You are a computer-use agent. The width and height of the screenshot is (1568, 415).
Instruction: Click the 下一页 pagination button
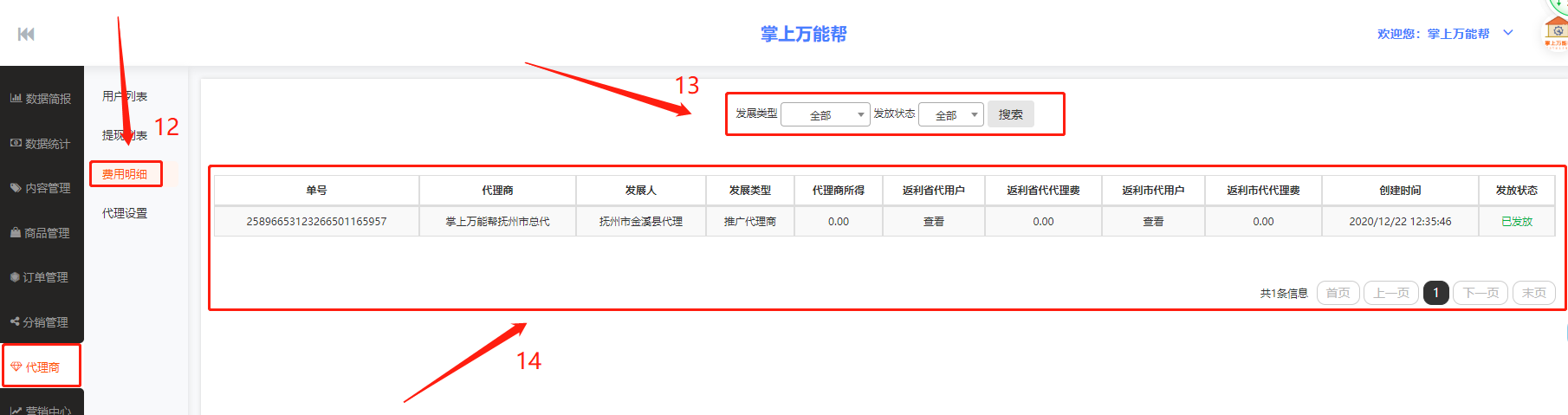(x=1480, y=293)
